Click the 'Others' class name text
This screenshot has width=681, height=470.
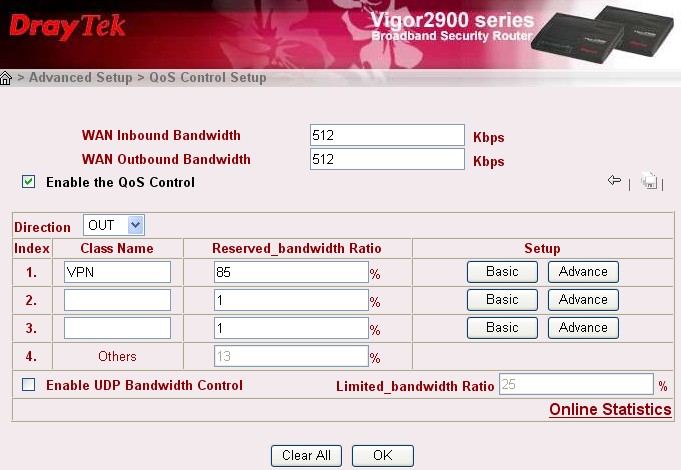point(117,356)
